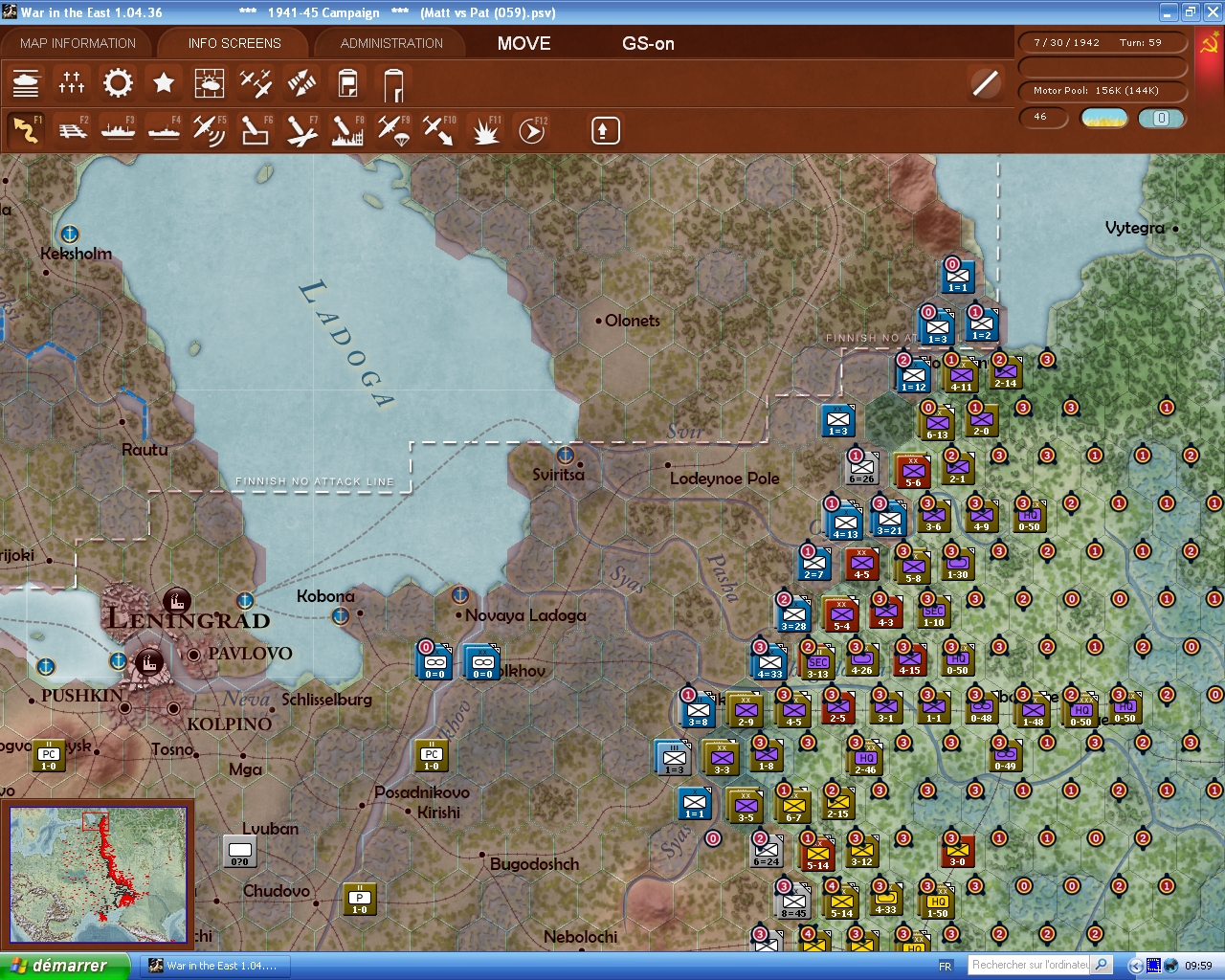Select the P 1-0 unit near Chudovo
1225x980 pixels.
click(x=359, y=900)
